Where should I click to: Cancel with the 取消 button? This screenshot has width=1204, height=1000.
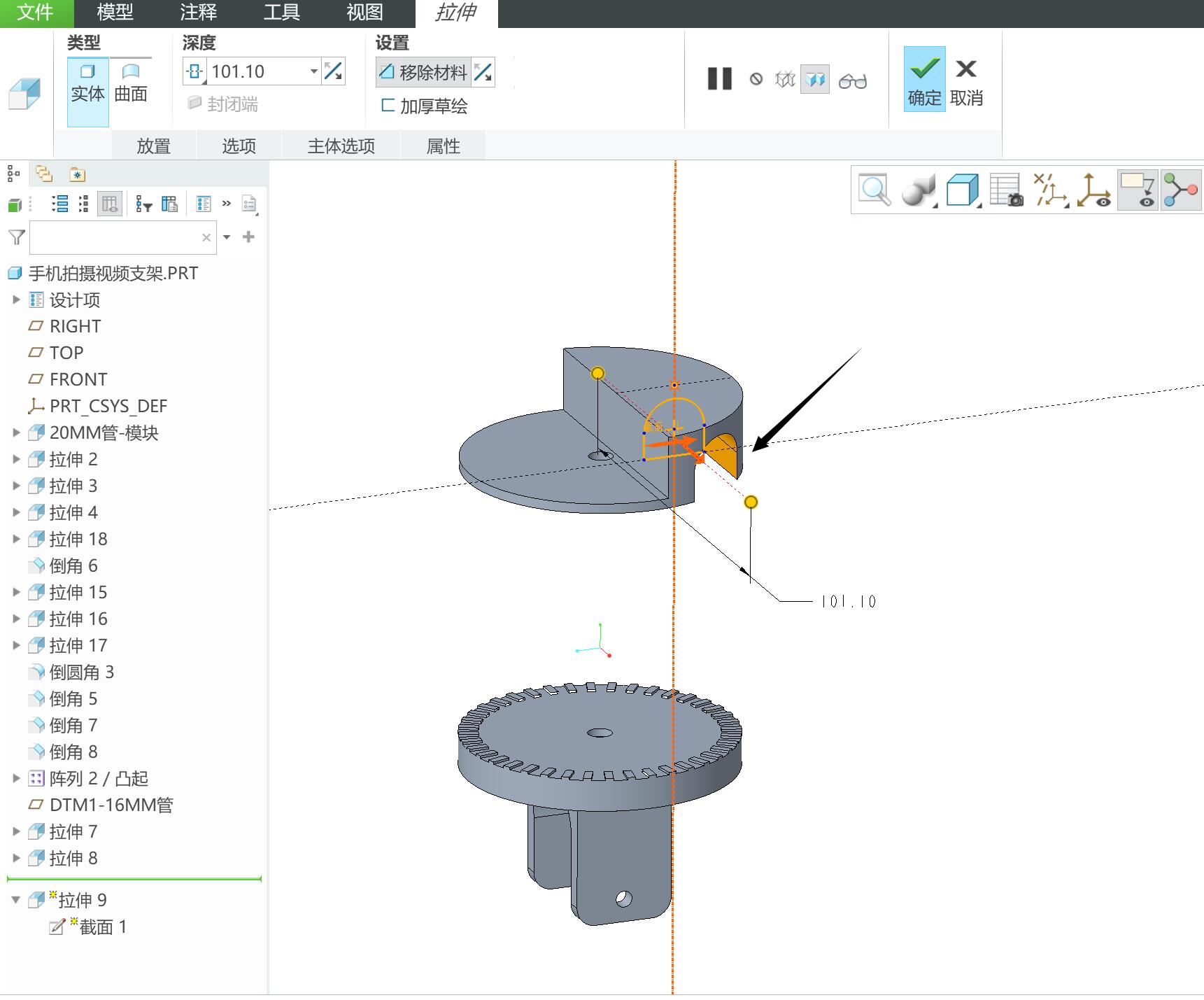966,83
